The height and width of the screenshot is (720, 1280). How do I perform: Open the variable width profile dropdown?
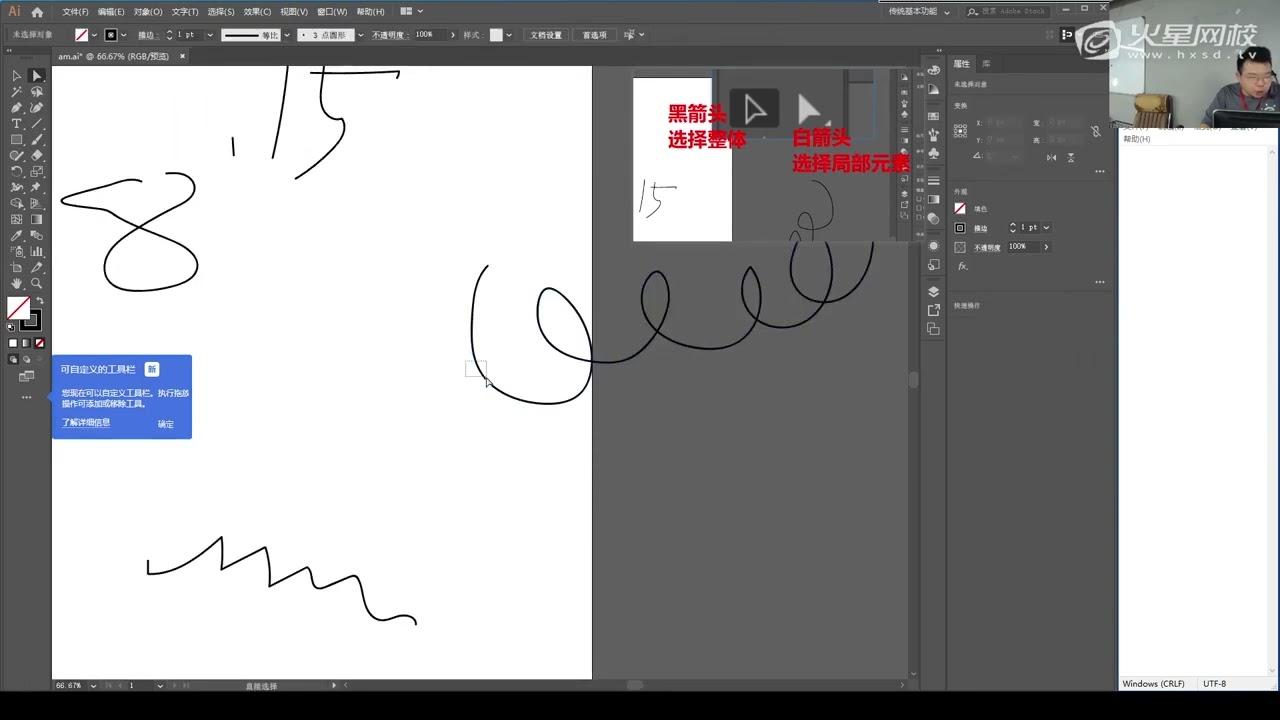[x=287, y=35]
